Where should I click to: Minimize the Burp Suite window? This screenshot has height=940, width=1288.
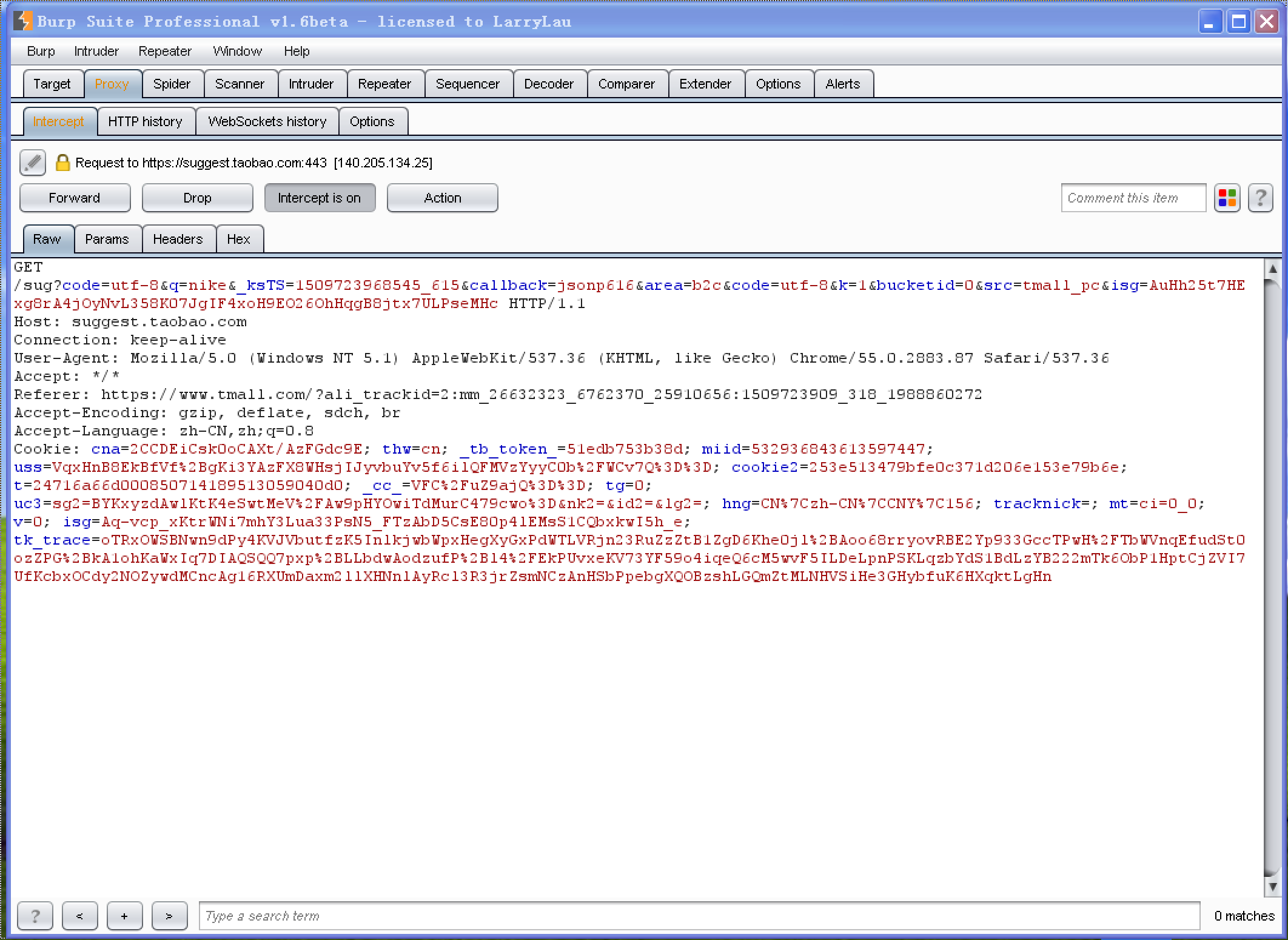pos(1210,22)
